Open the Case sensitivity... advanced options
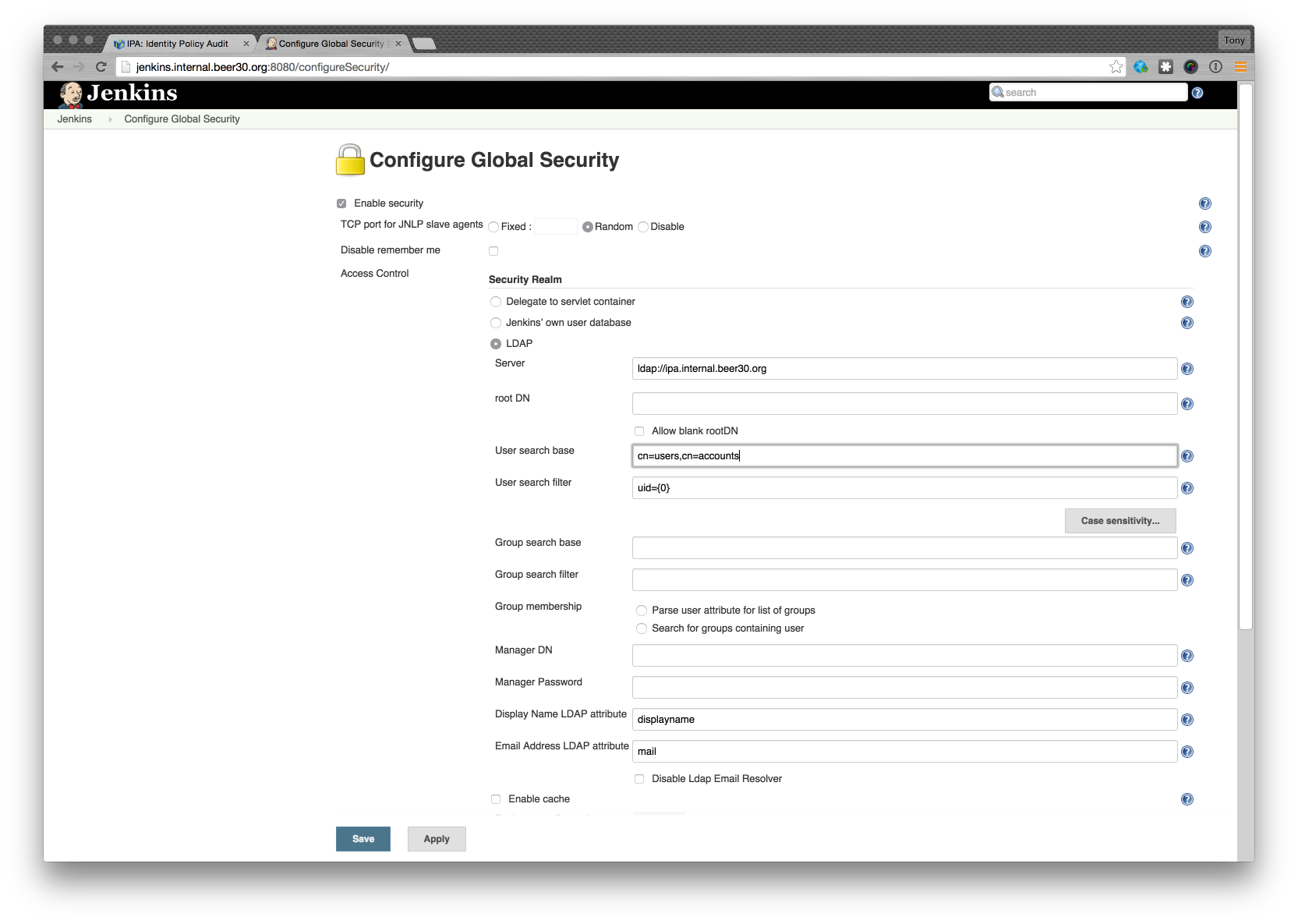Viewport: 1298px width, 924px height. (x=1120, y=521)
